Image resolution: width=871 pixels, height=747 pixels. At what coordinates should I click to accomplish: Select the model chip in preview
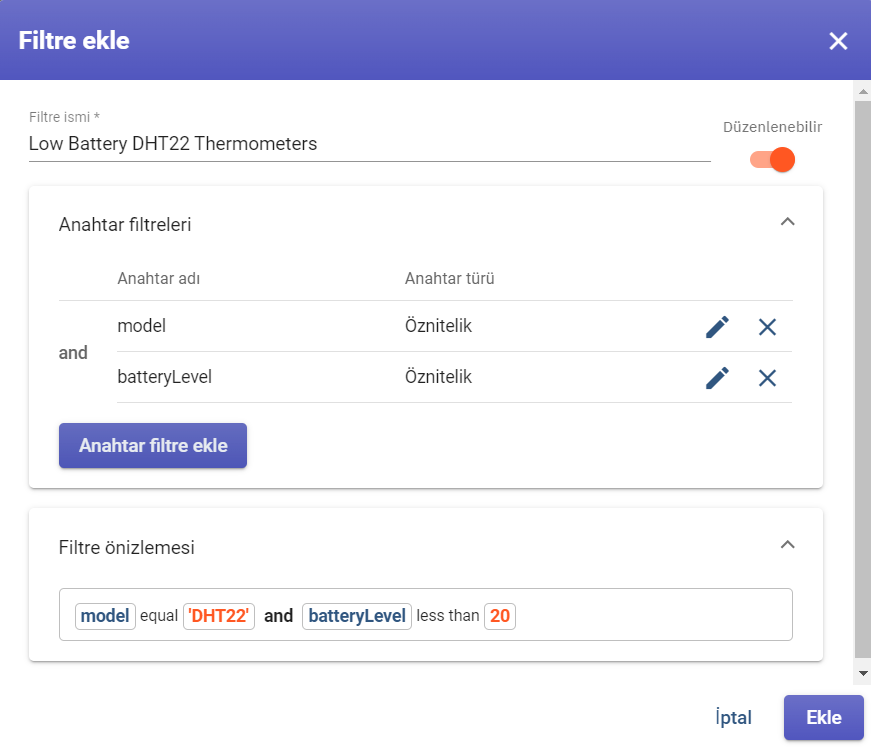105,616
